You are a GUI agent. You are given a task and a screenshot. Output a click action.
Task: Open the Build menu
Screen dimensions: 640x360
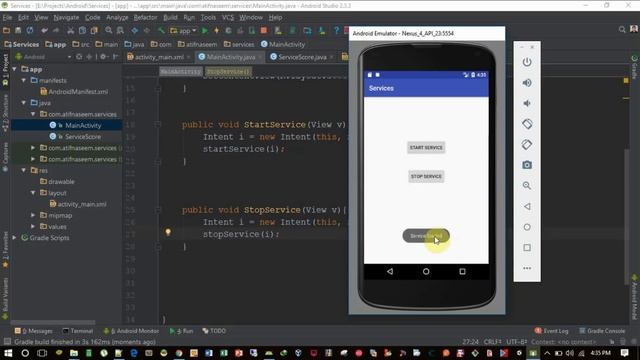[170, 18]
